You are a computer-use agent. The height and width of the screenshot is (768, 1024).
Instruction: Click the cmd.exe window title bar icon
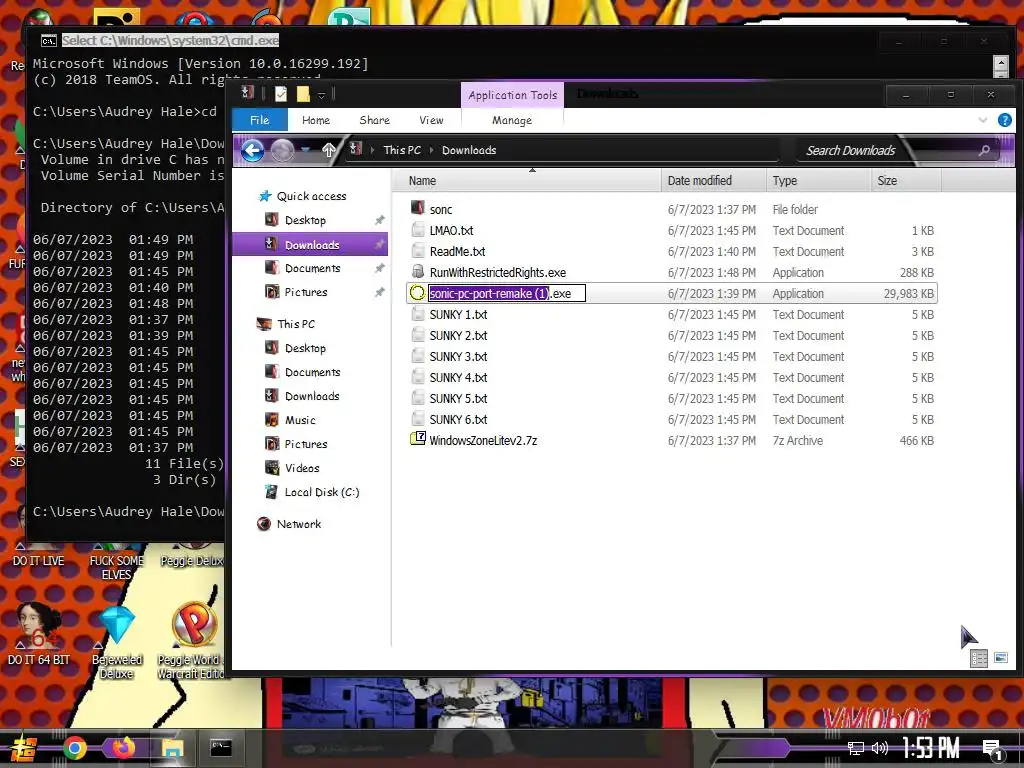click(x=48, y=40)
